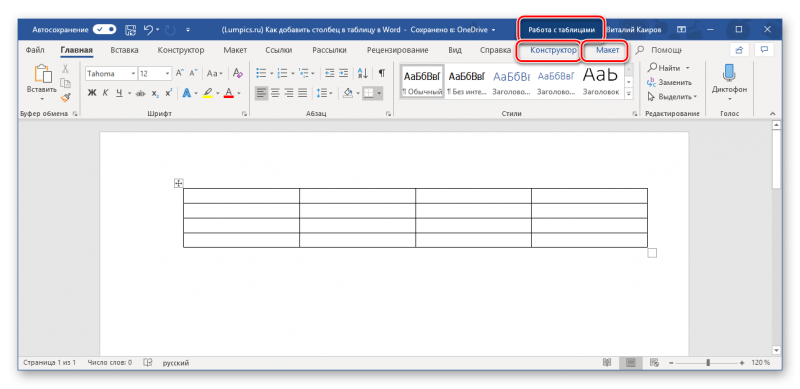Screen dimensions: 800x389
Task: Toggle the Autosave switch
Action: coord(105,30)
